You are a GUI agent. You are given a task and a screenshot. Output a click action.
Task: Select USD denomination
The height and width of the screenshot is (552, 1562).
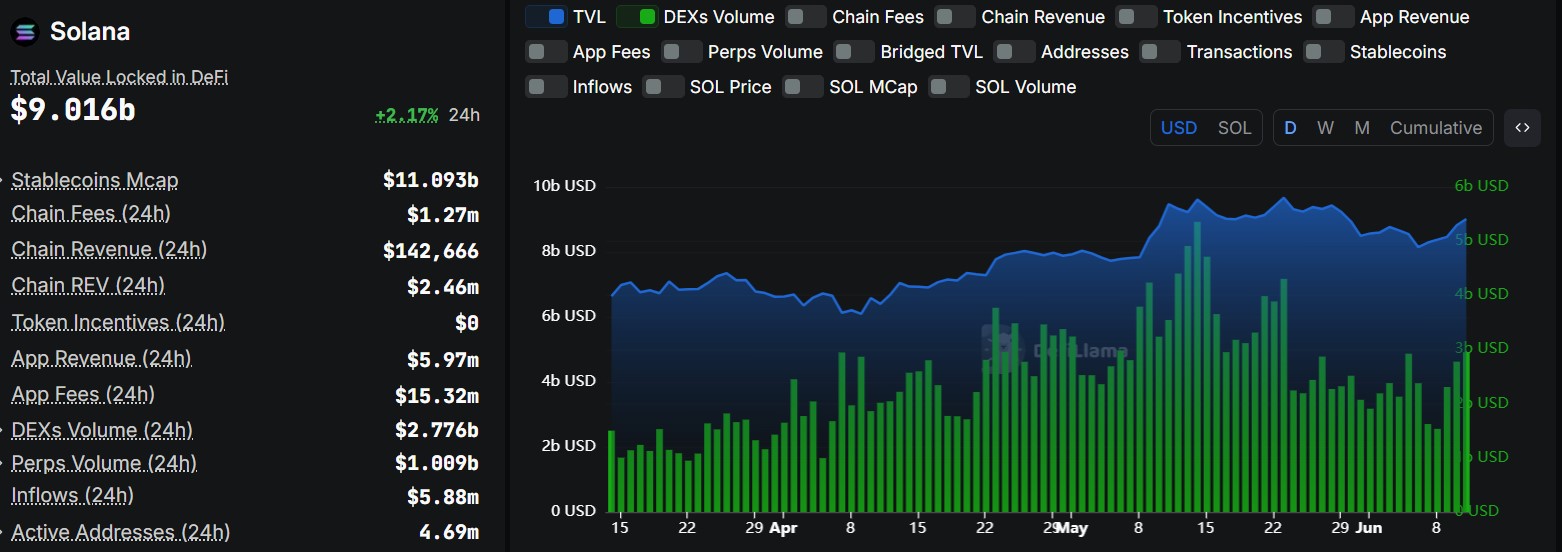click(1179, 128)
